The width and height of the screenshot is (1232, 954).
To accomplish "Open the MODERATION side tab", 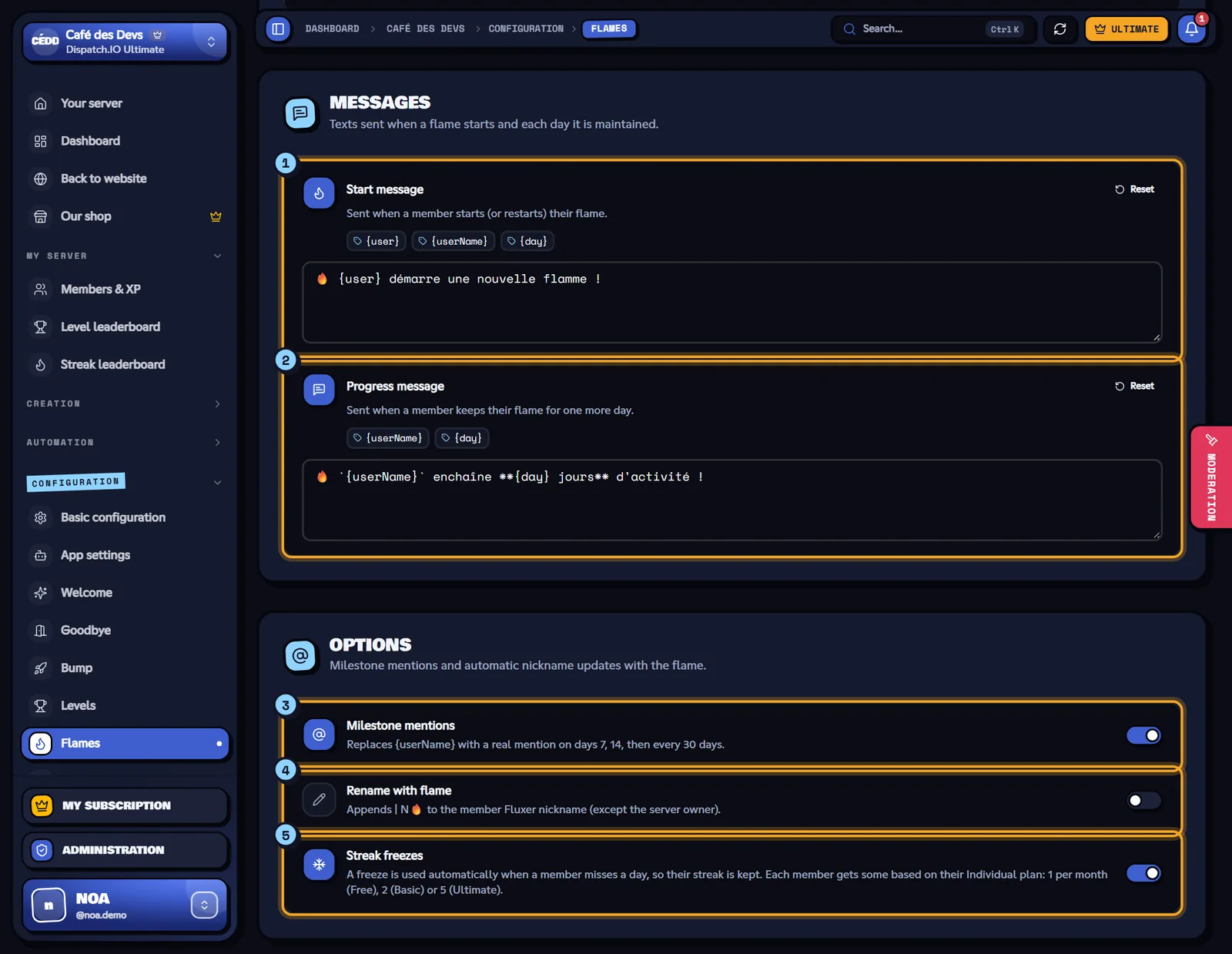I will 1211,477.
